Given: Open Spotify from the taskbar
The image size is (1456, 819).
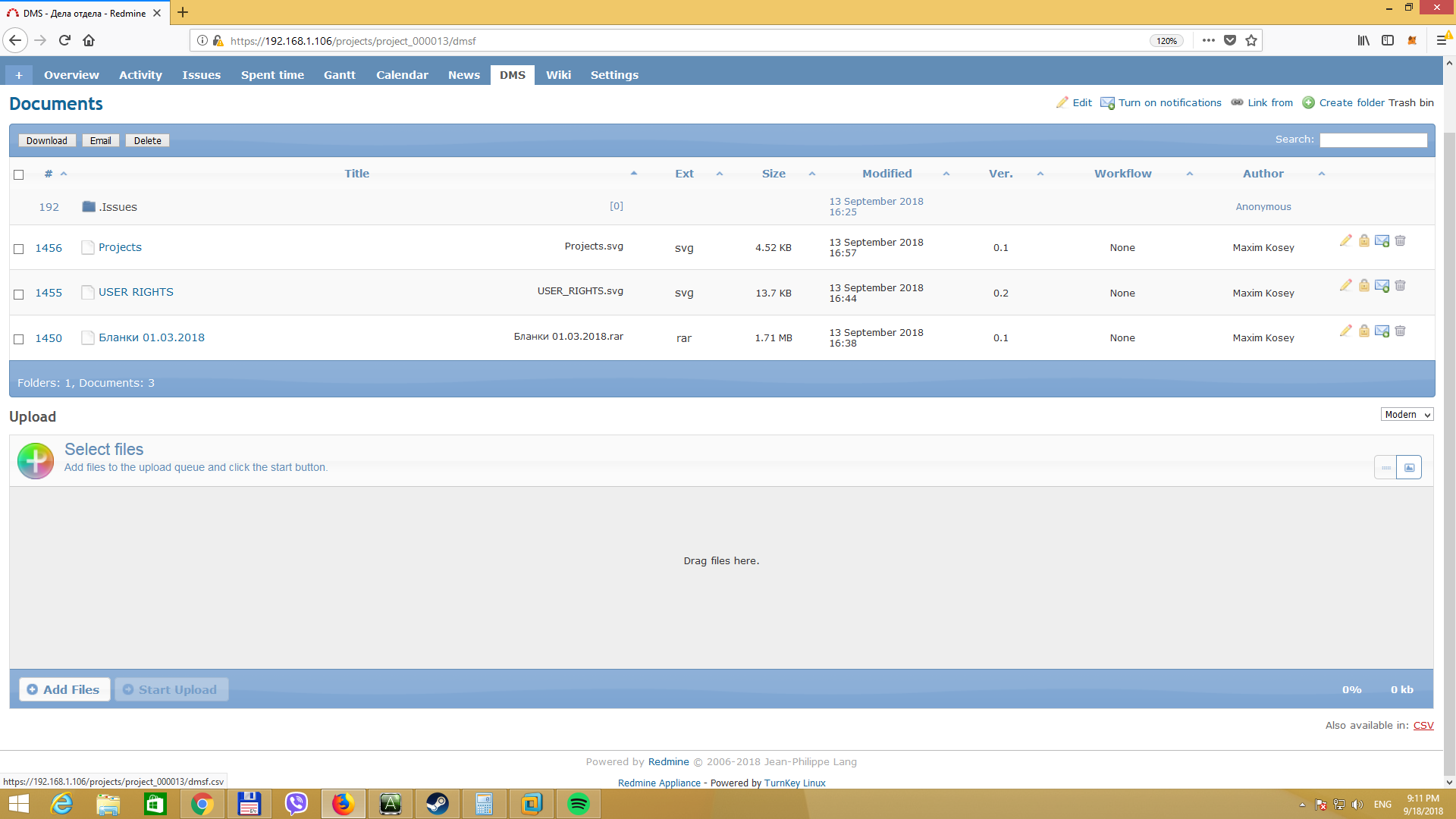Looking at the screenshot, I should 579,804.
